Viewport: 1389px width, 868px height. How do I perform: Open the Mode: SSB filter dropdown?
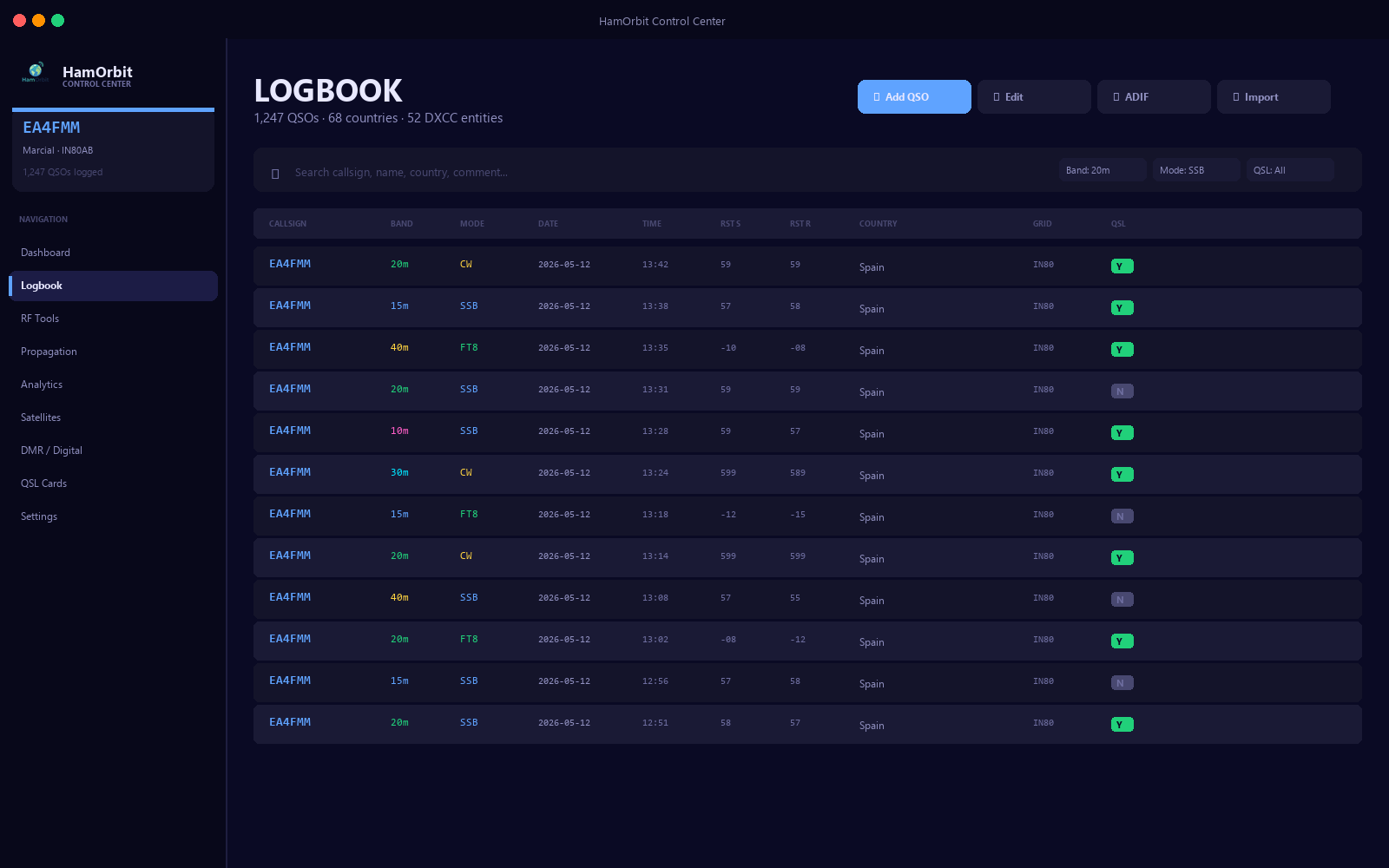(1195, 170)
